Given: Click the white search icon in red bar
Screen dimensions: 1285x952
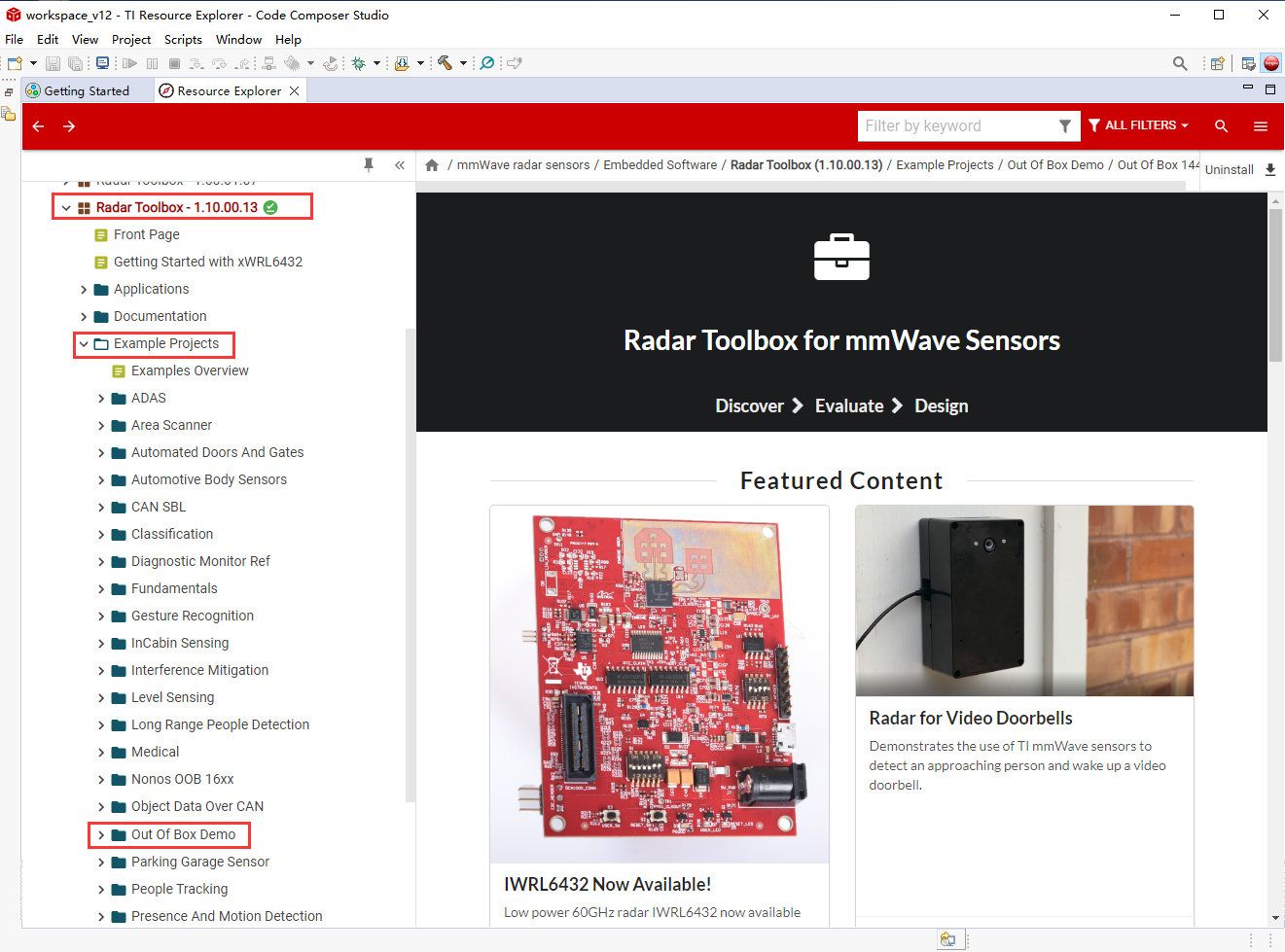Looking at the screenshot, I should (1222, 126).
